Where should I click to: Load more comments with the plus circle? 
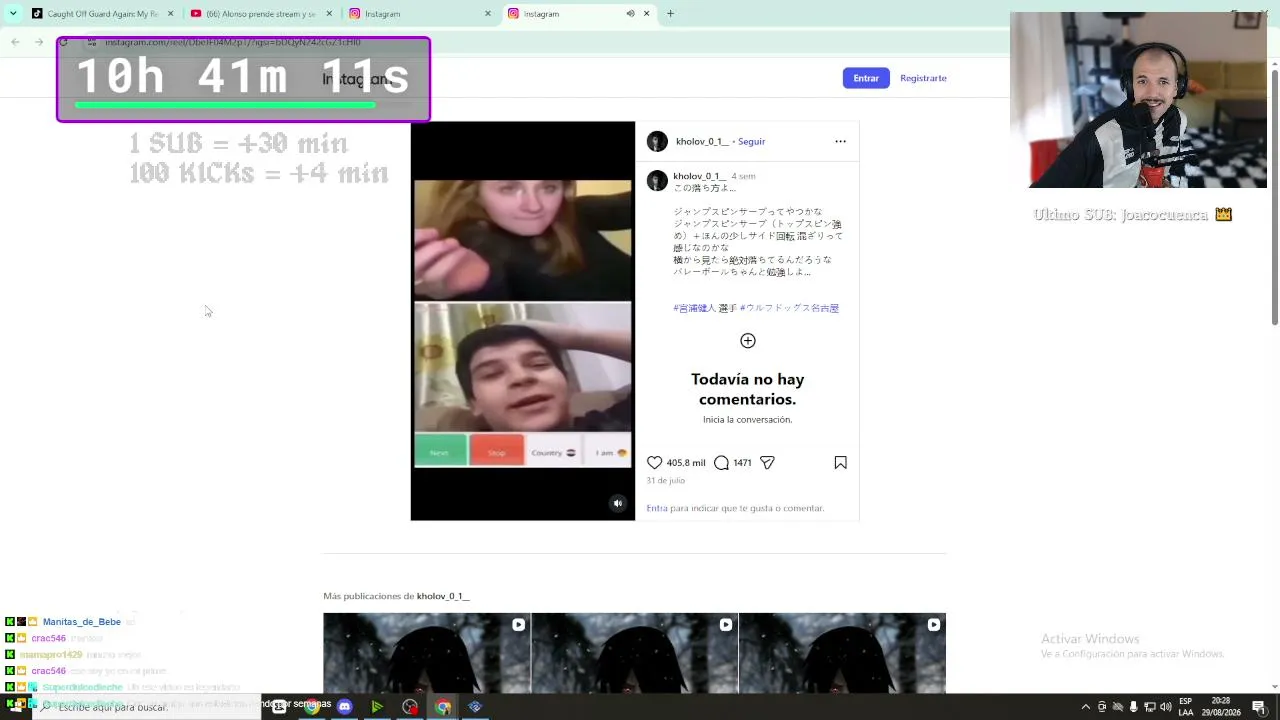(747, 341)
